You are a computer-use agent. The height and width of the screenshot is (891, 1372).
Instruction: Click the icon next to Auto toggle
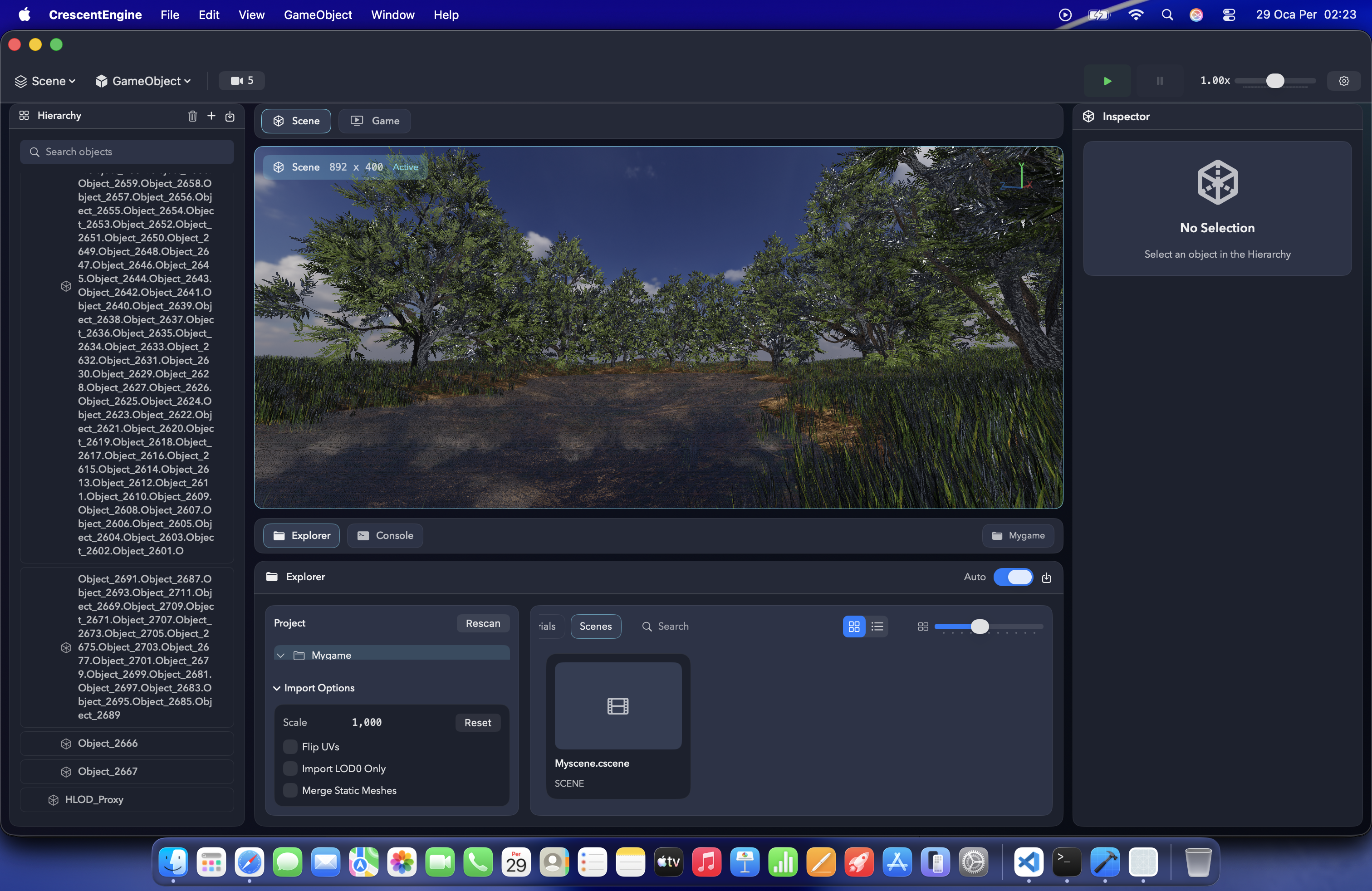pyautogui.click(x=1046, y=578)
